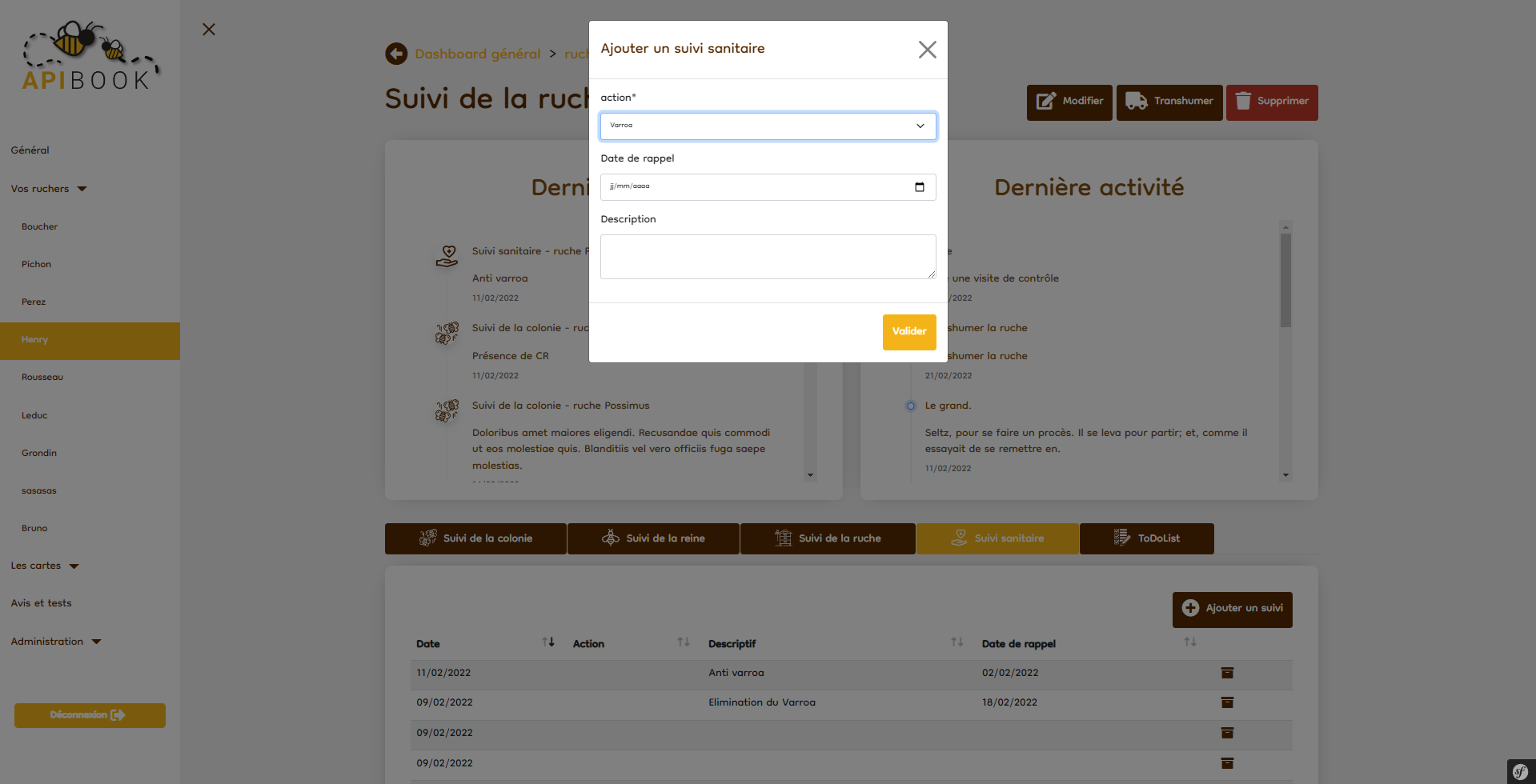The image size is (1536, 784).
Task: Open the Suivi de la reine tab
Action: pos(653,538)
